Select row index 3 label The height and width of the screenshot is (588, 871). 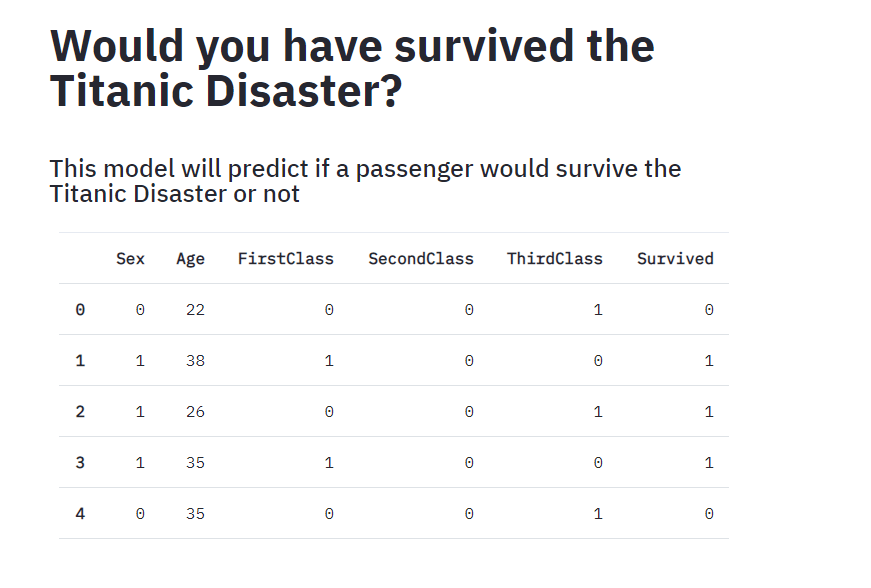tap(80, 463)
